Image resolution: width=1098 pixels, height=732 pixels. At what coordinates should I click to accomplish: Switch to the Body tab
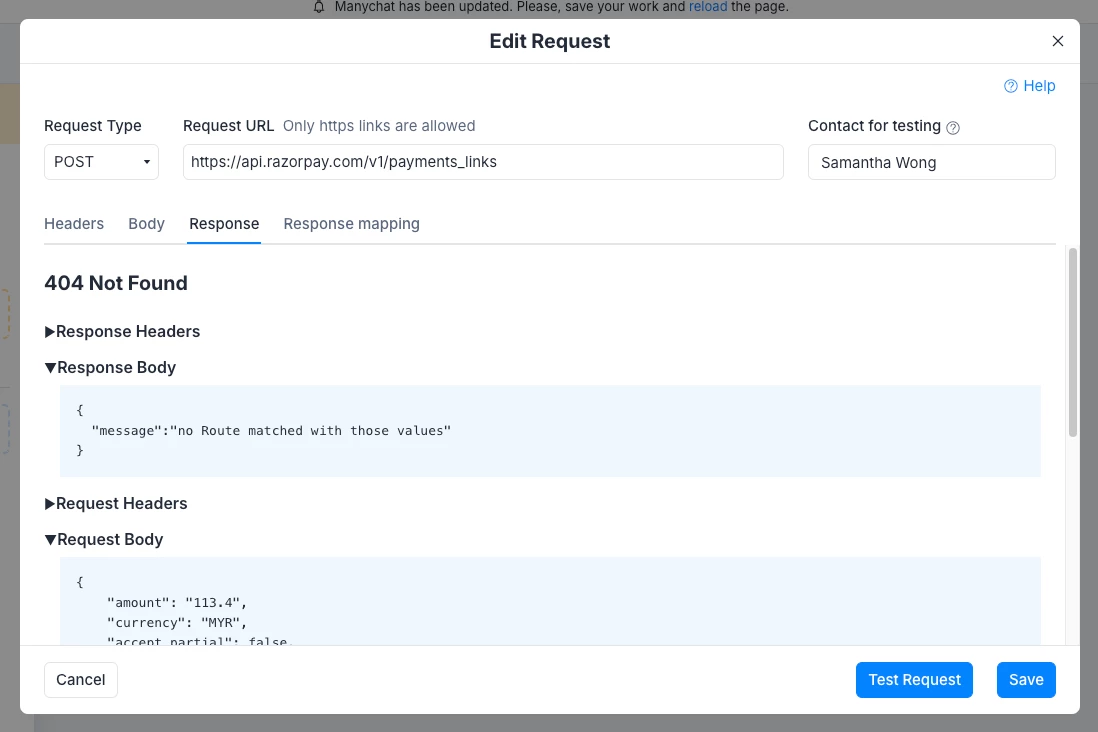[x=146, y=223]
